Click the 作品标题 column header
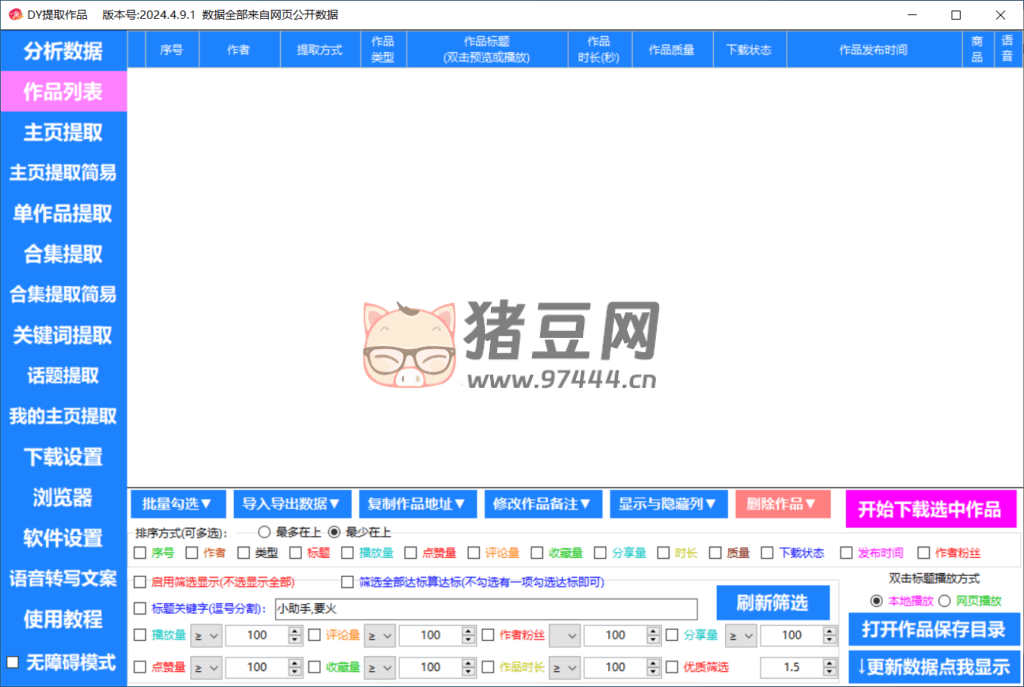The image size is (1024, 687). click(x=487, y=50)
